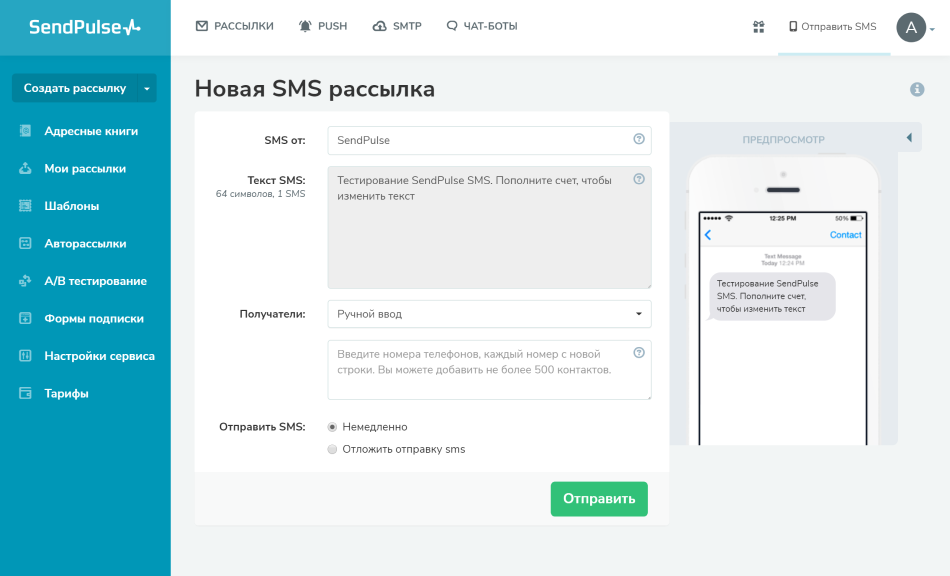Click the envelope icon beside РАССЫЛКИ
This screenshot has width=950, height=576.
click(202, 26)
